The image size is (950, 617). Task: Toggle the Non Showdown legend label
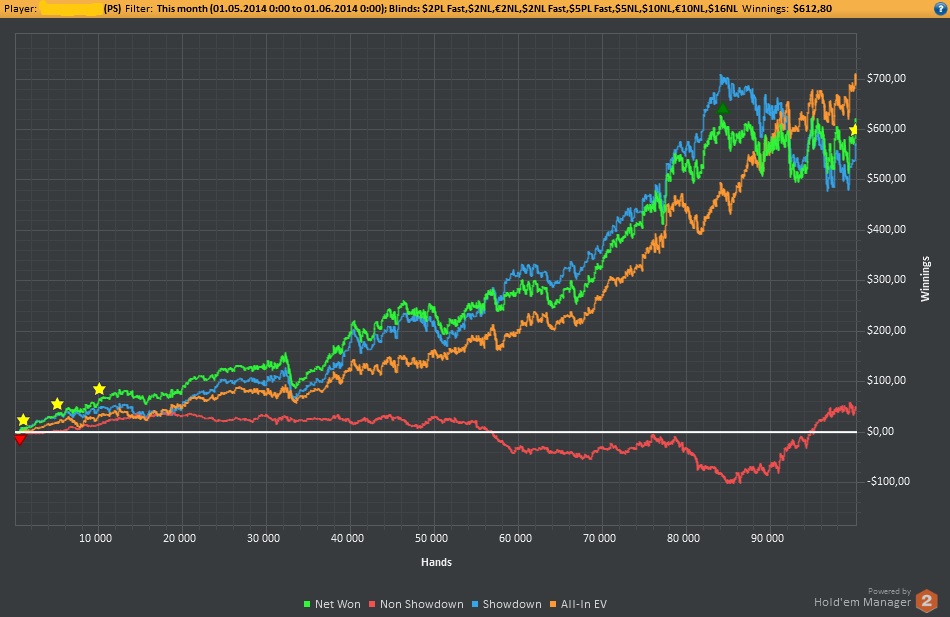click(x=421, y=604)
